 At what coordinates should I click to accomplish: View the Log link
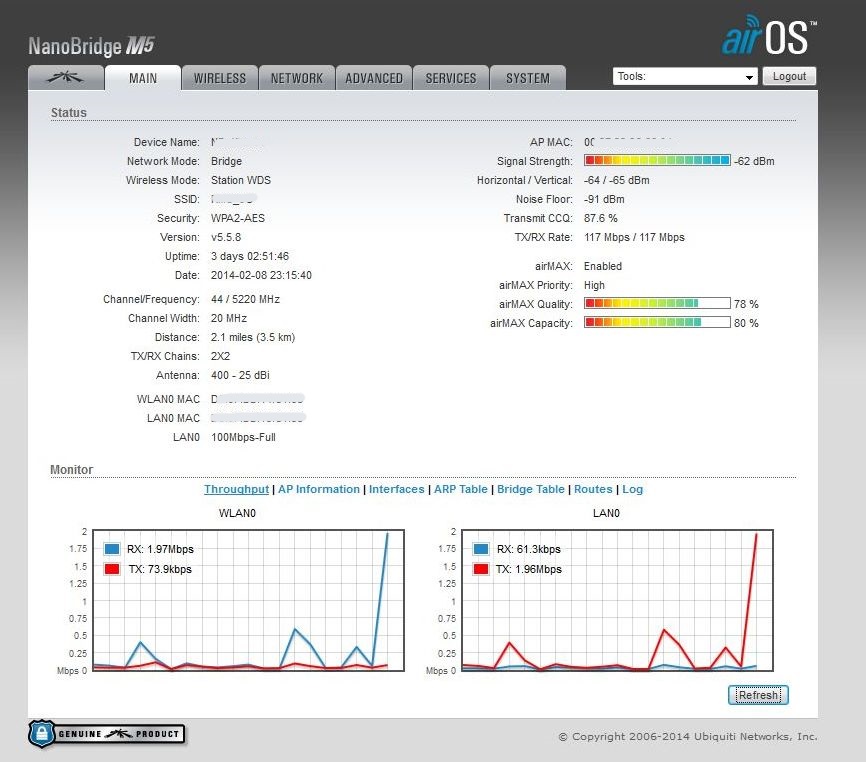(x=632, y=489)
